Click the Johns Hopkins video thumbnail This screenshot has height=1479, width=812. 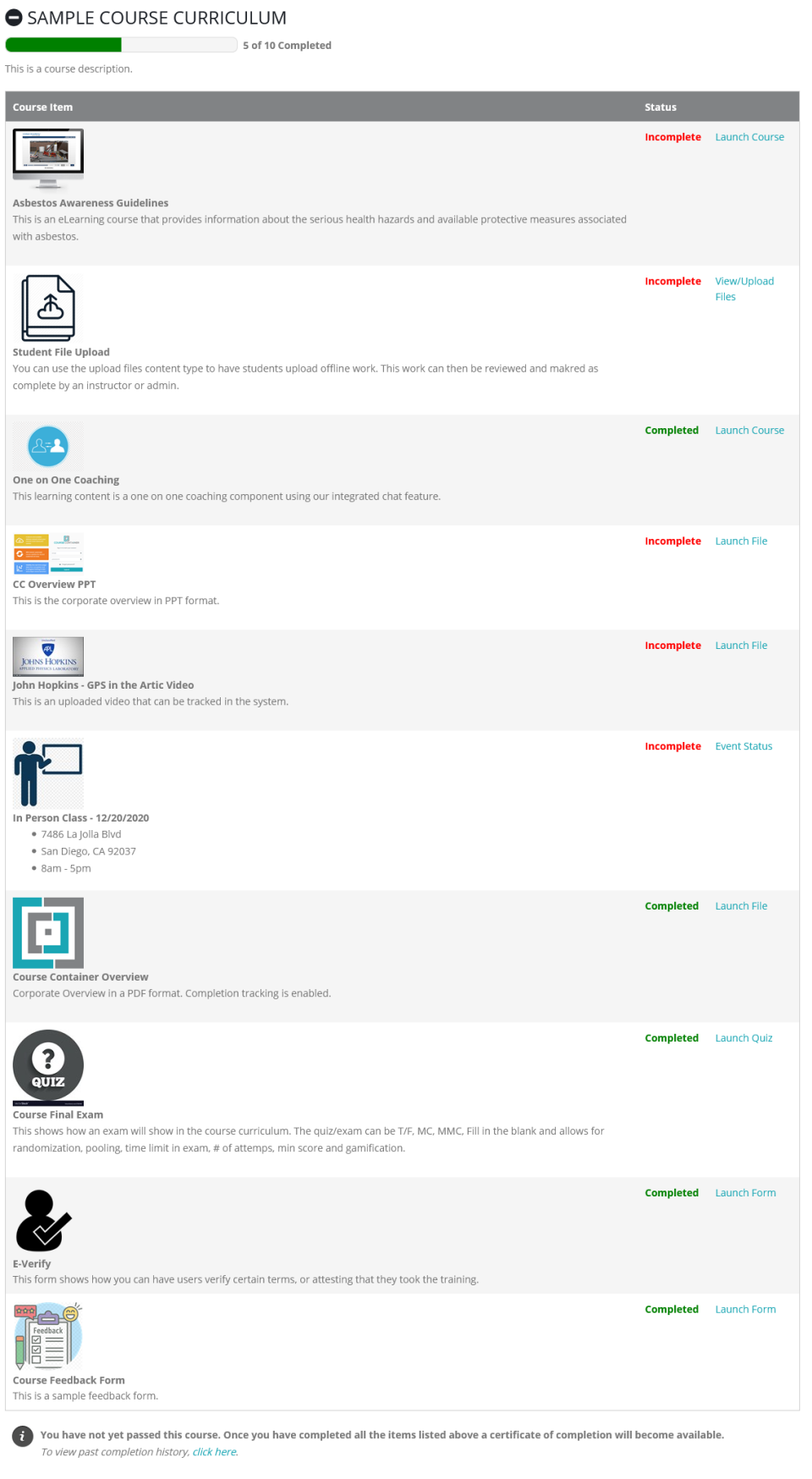(x=48, y=656)
